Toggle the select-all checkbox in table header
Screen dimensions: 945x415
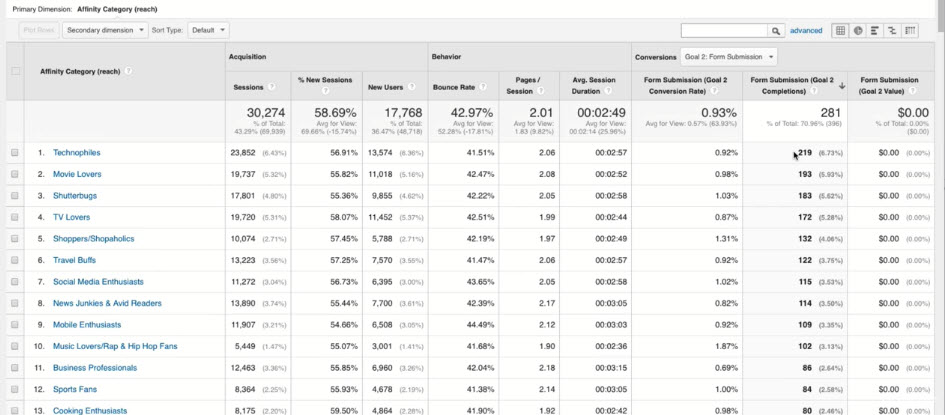click(15, 71)
